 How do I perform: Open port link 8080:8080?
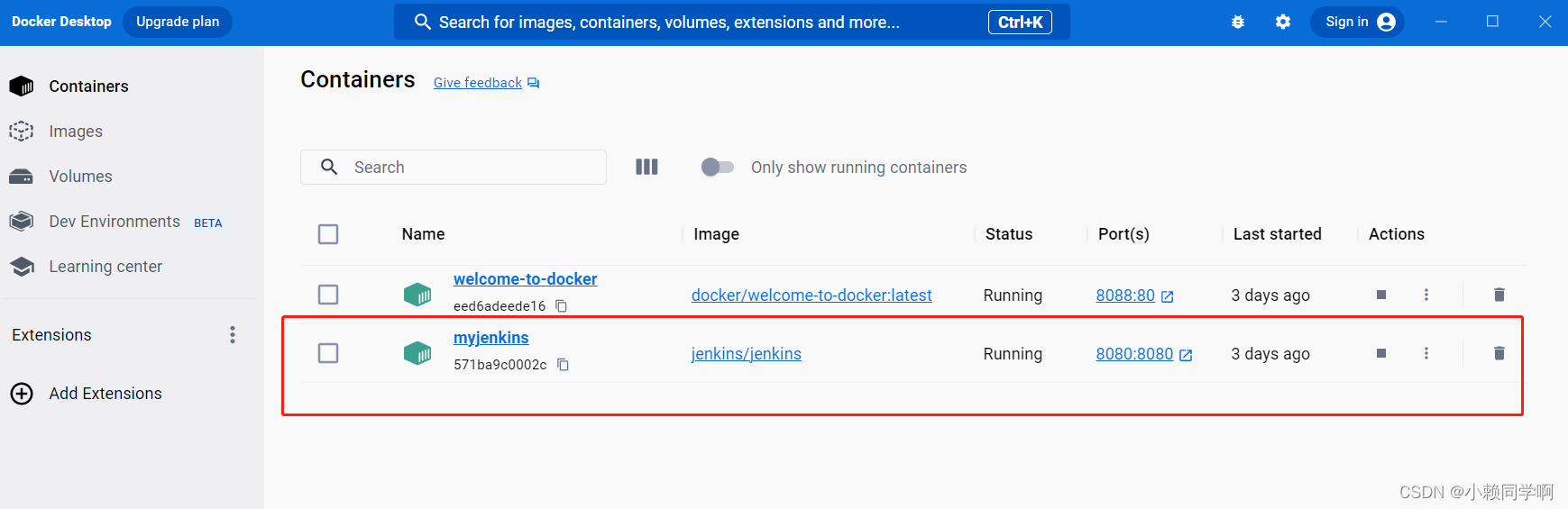tap(1134, 354)
